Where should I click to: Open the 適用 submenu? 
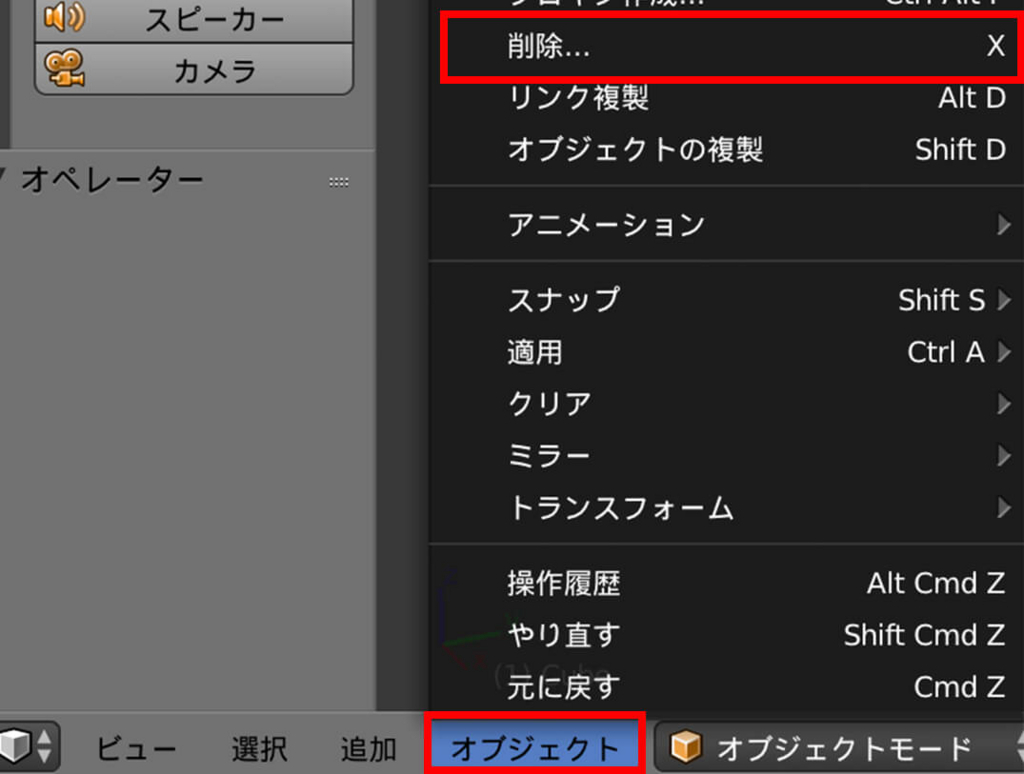tap(726, 353)
